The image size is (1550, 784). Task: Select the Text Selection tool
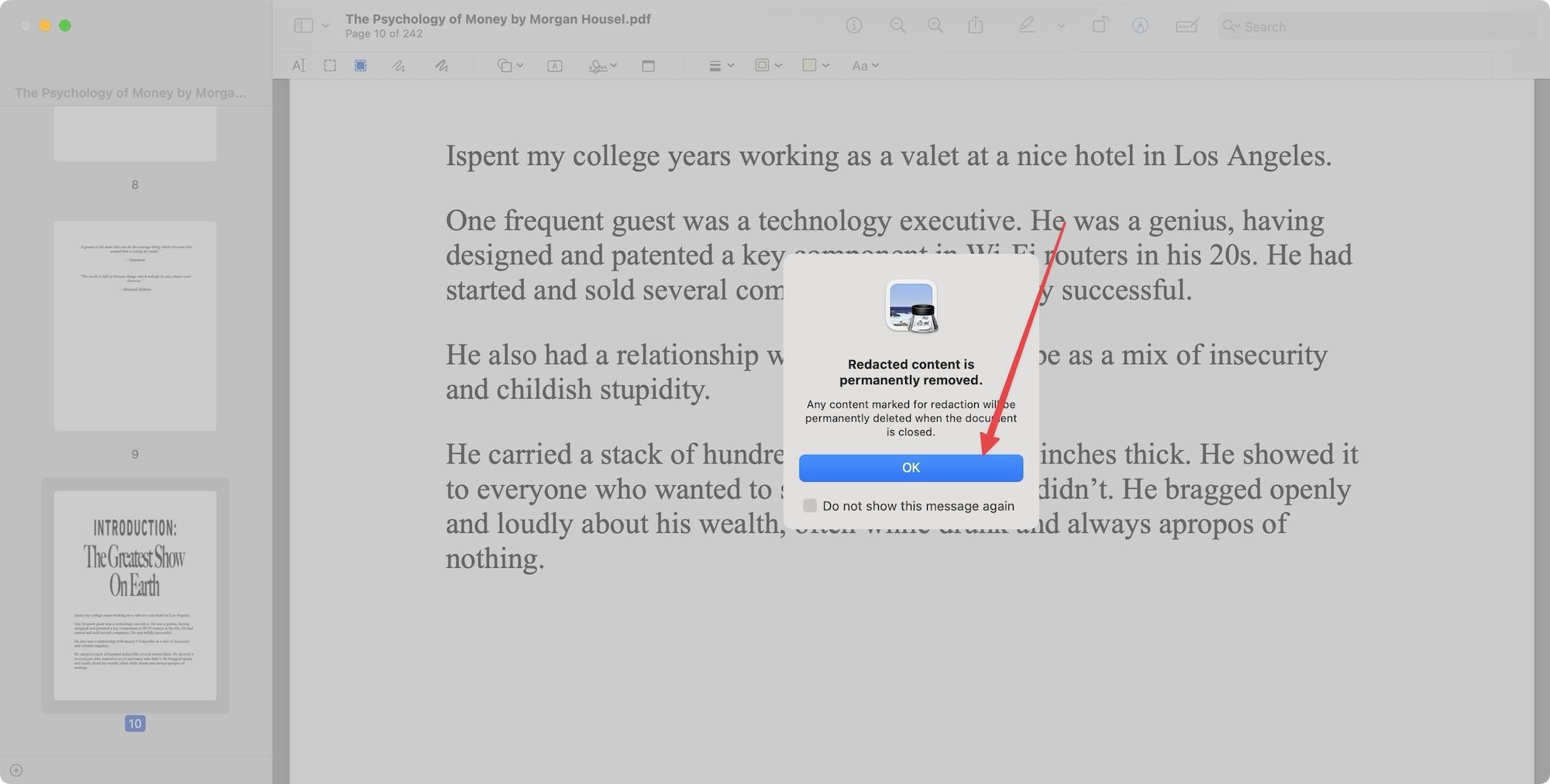298,66
